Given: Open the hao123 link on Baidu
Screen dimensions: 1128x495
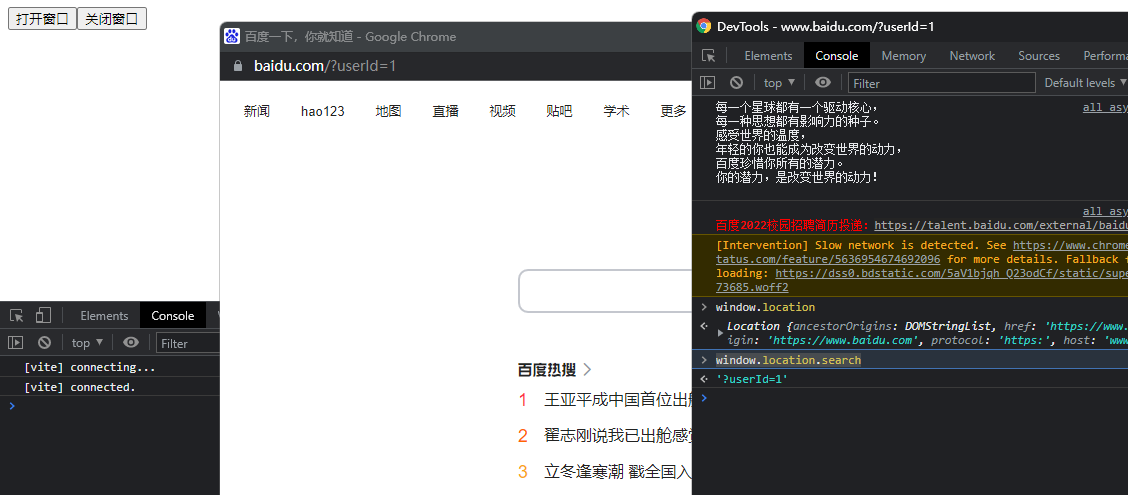Looking at the screenshot, I should click(x=322, y=111).
